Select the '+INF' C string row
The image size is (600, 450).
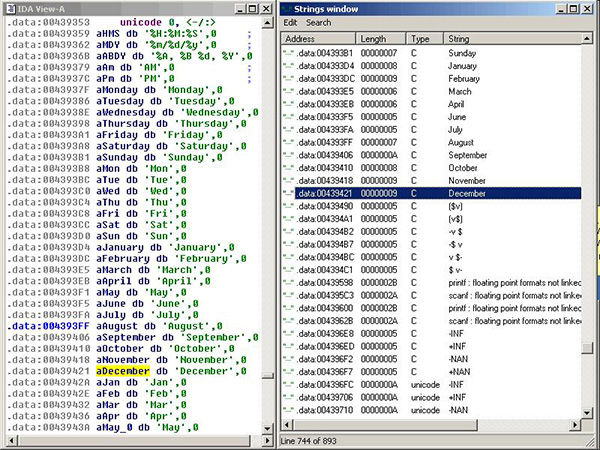point(432,346)
